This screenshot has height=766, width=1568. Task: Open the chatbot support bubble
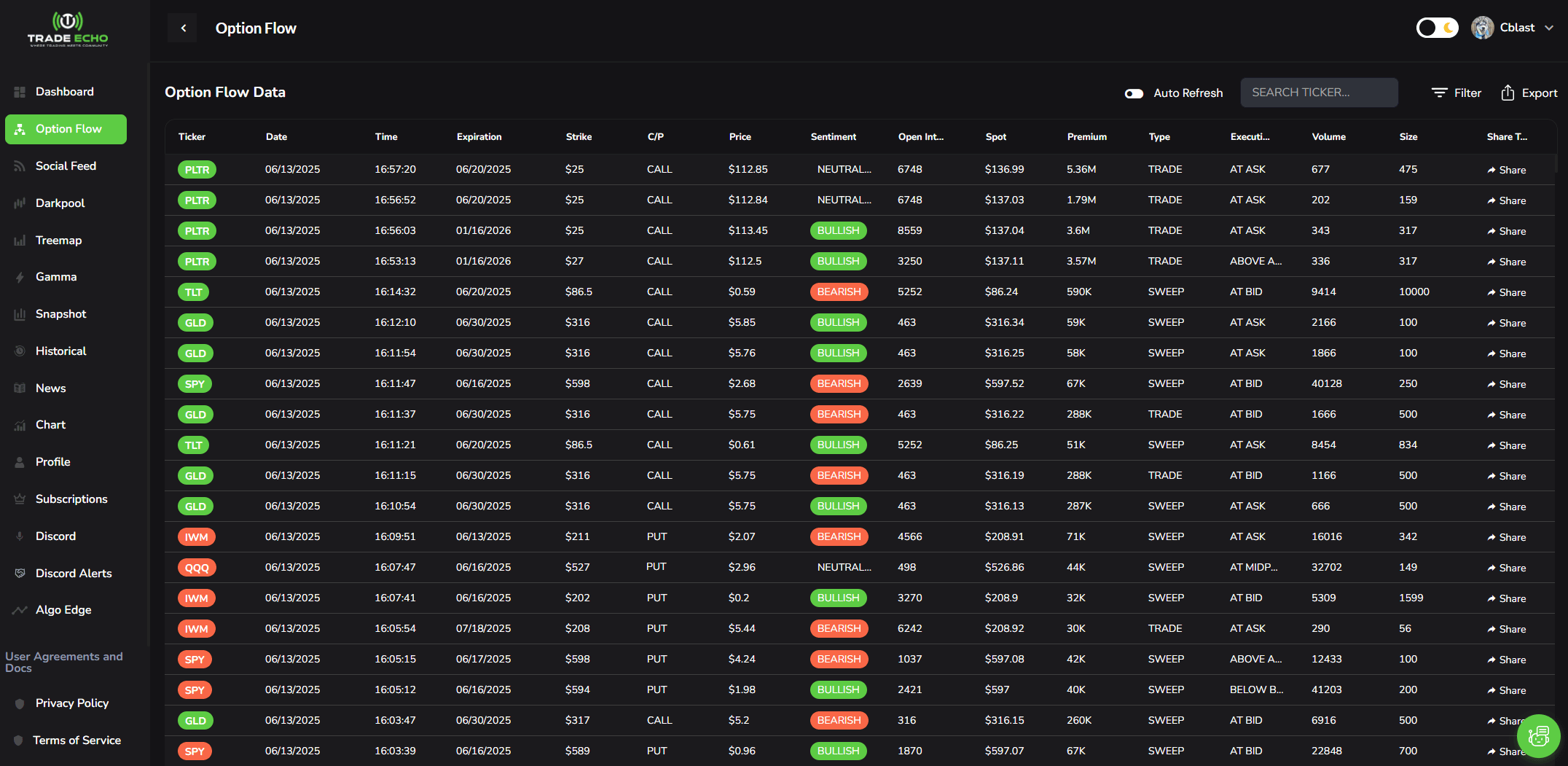pyautogui.click(x=1538, y=736)
